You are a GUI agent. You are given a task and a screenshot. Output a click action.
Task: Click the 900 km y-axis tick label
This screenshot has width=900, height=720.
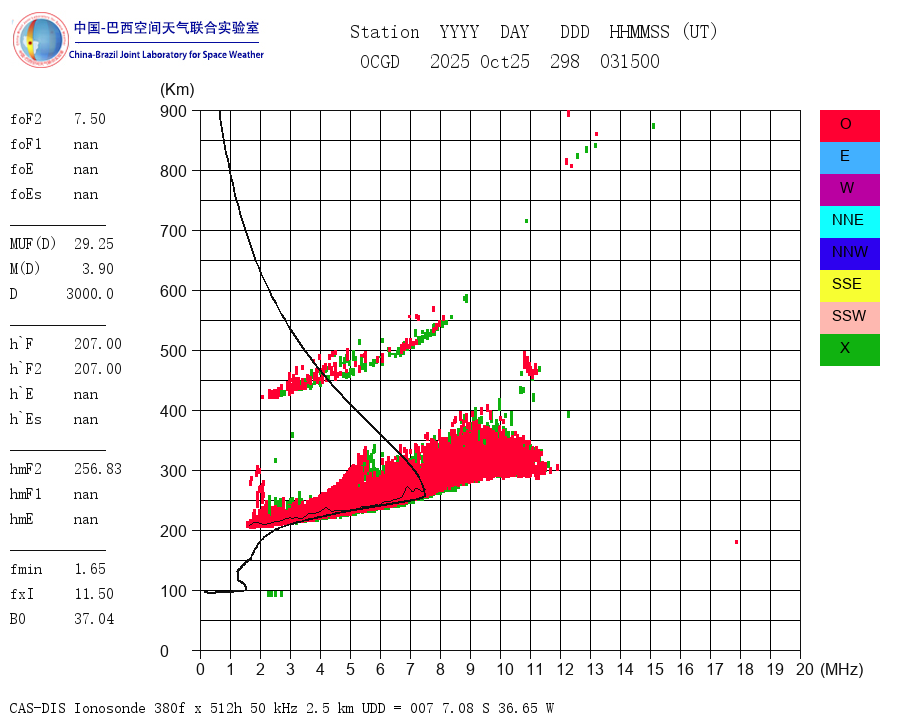click(x=173, y=111)
